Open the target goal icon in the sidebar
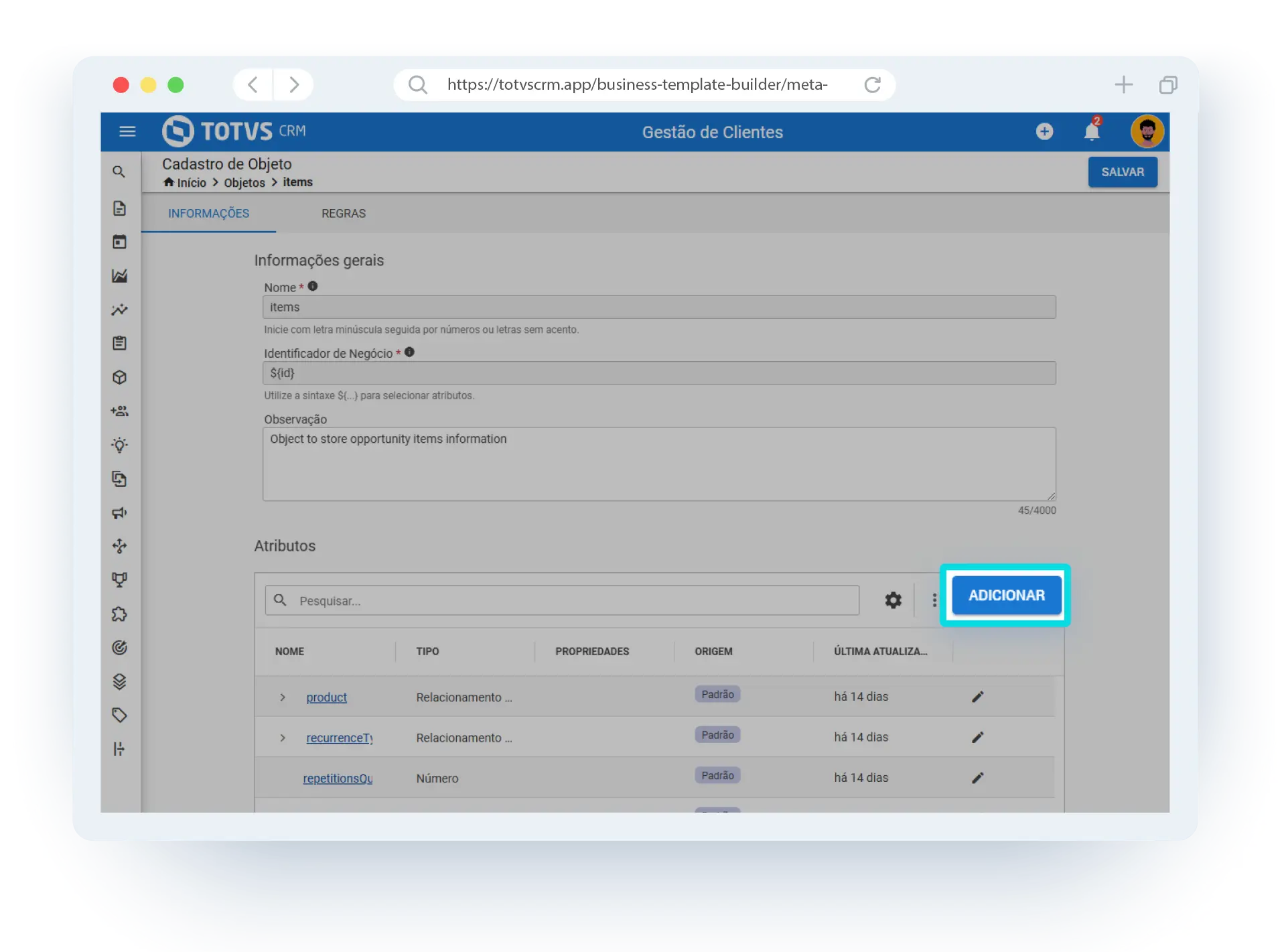Viewport: 1284px width, 952px height. [x=119, y=648]
